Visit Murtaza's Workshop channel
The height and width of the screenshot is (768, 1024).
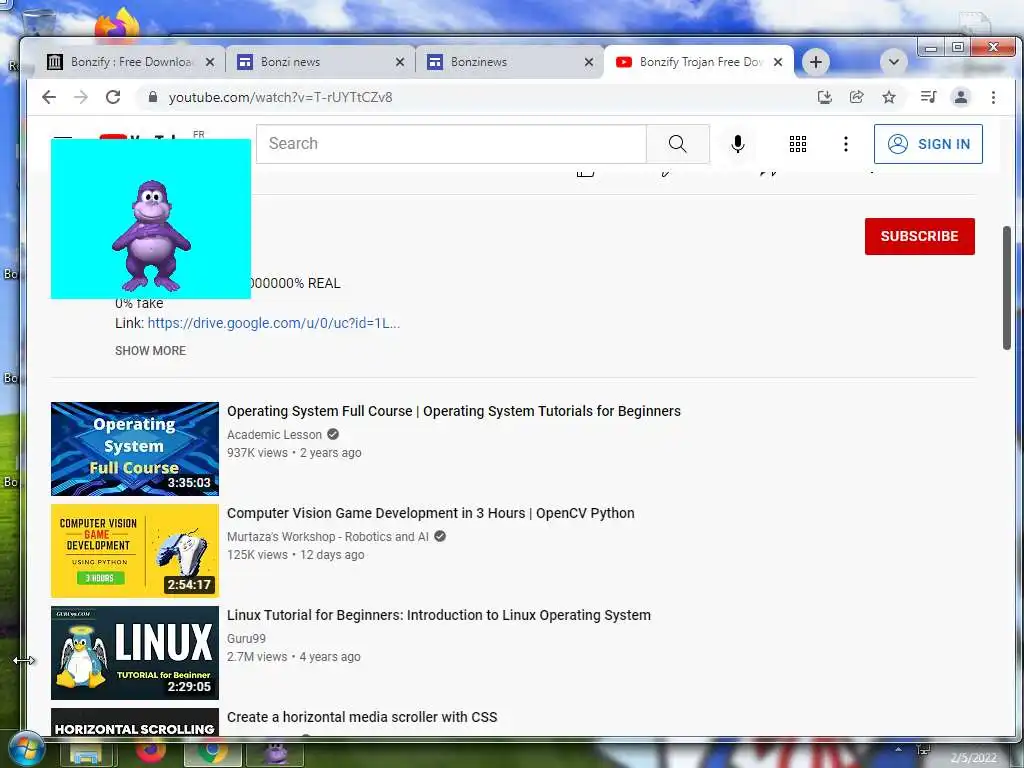coord(328,536)
